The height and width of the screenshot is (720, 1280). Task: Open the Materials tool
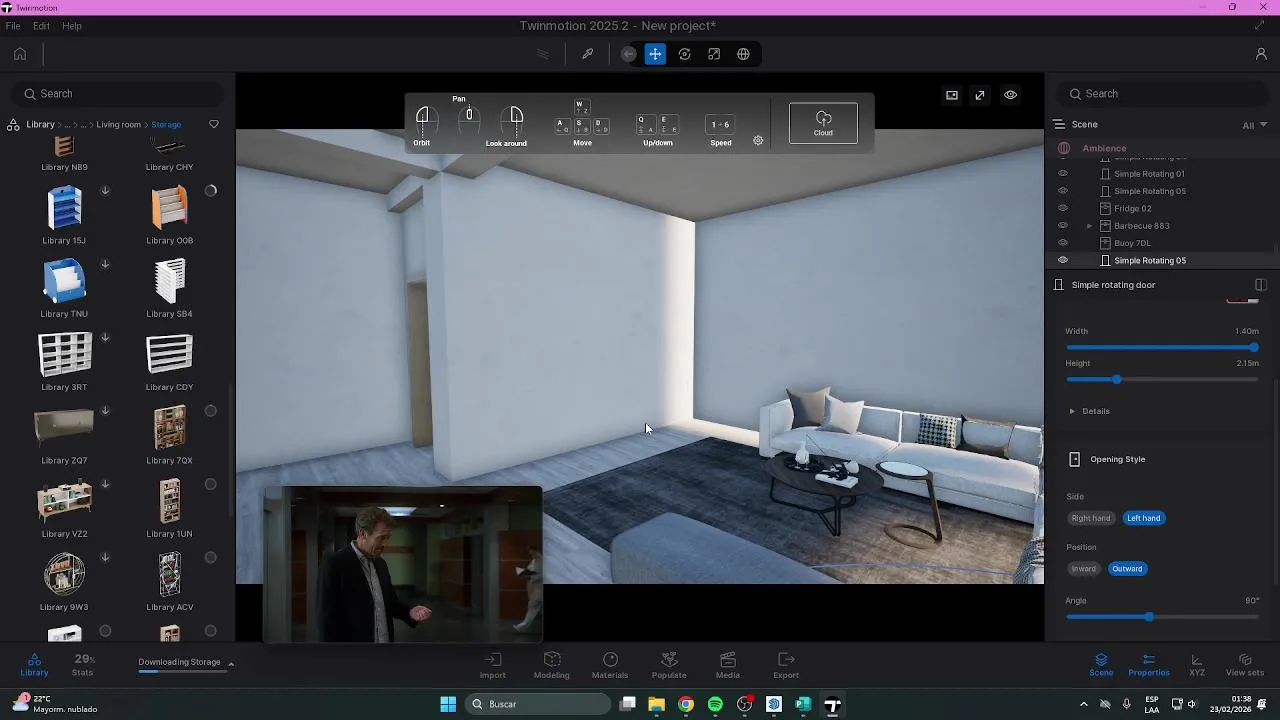click(610, 665)
